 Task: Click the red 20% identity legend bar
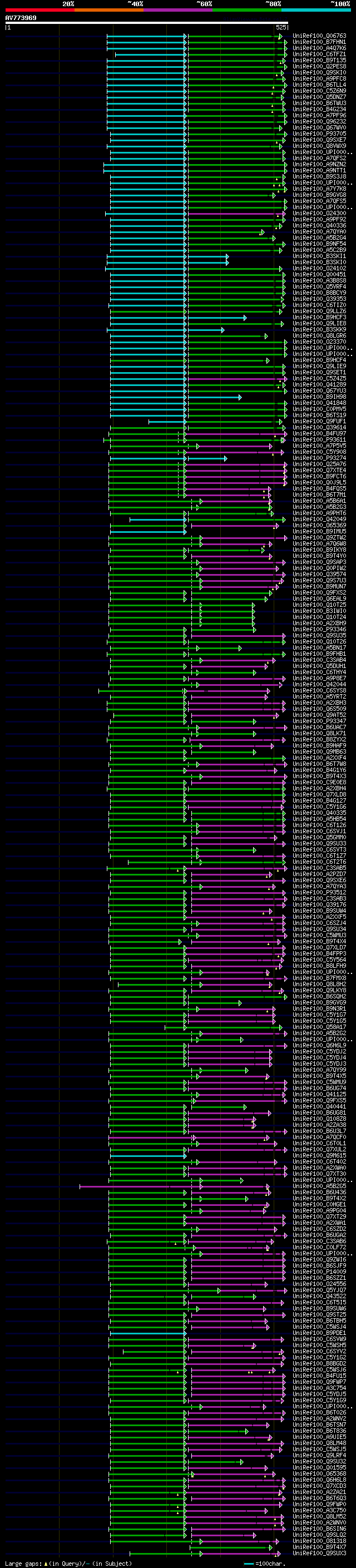point(39,10)
